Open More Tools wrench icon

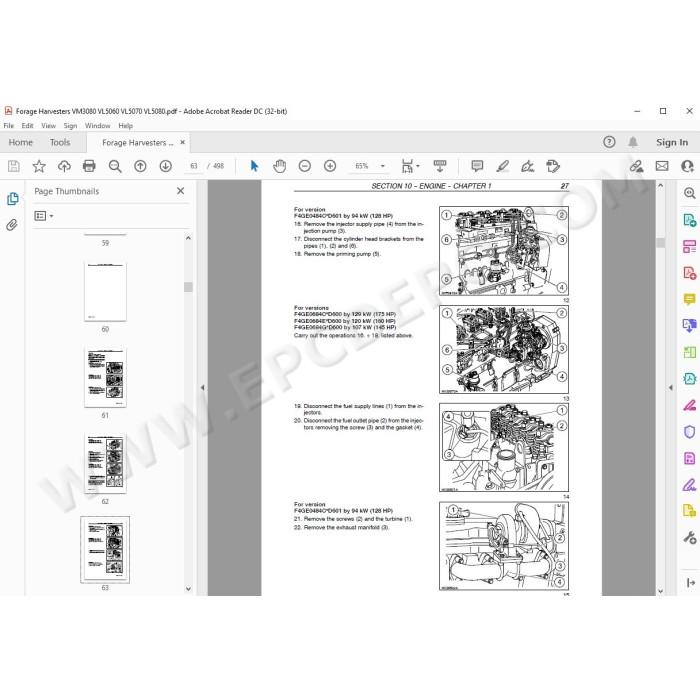(690, 538)
